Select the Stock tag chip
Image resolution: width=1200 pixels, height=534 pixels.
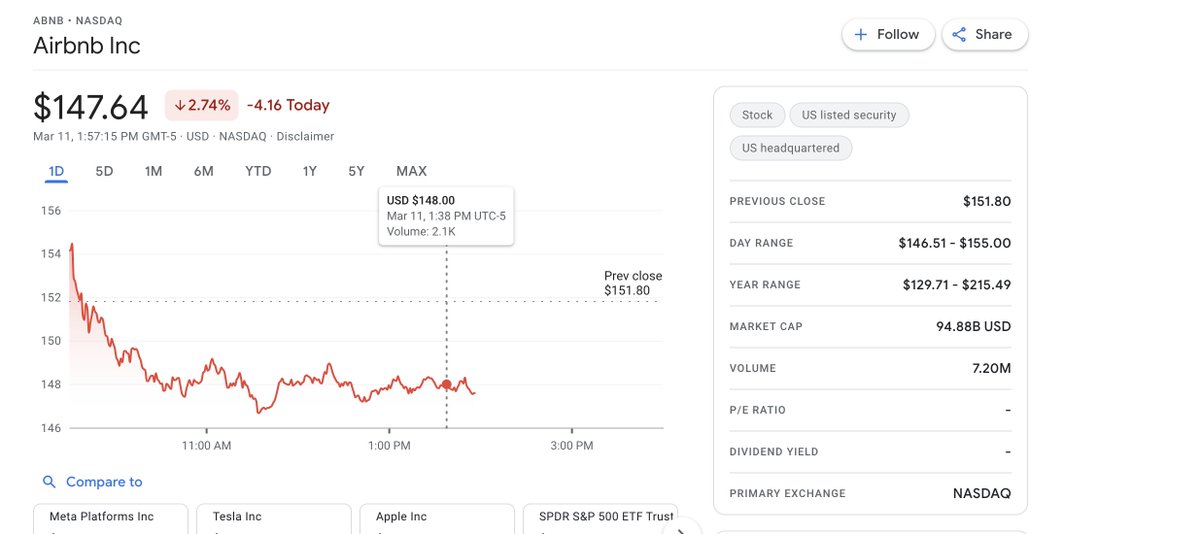(757, 115)
